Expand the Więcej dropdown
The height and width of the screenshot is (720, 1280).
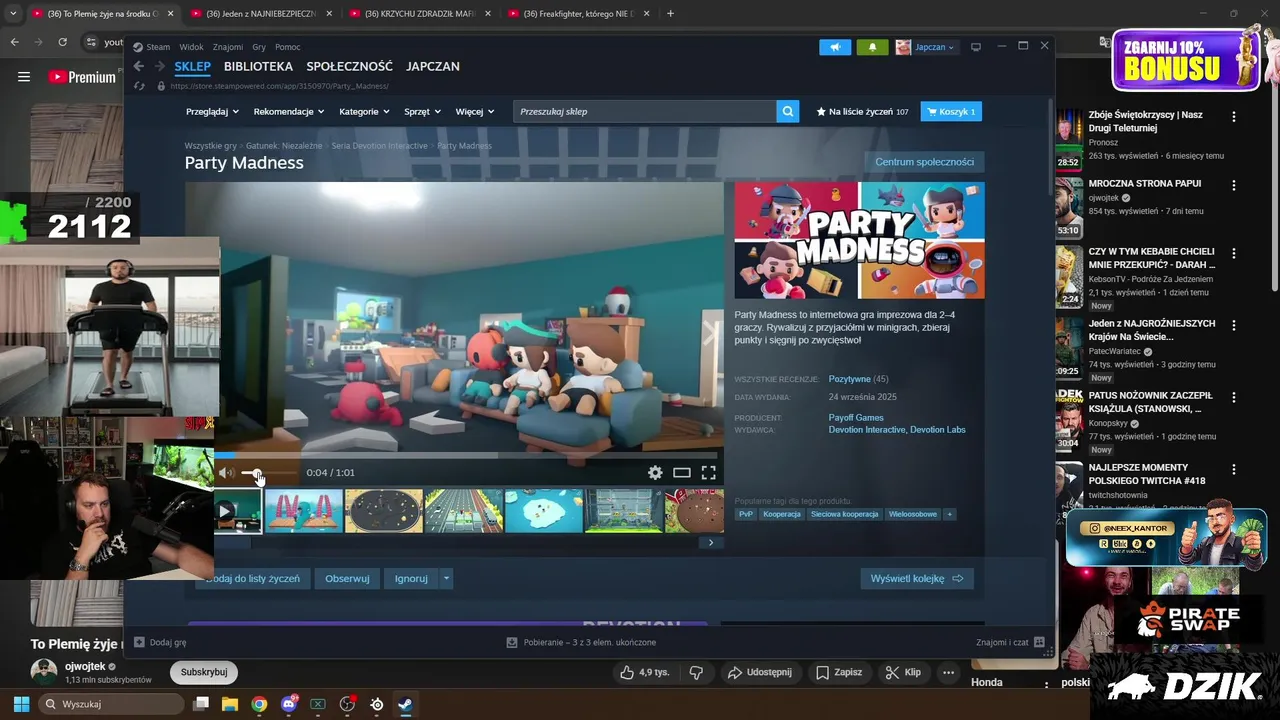(475, 112)
